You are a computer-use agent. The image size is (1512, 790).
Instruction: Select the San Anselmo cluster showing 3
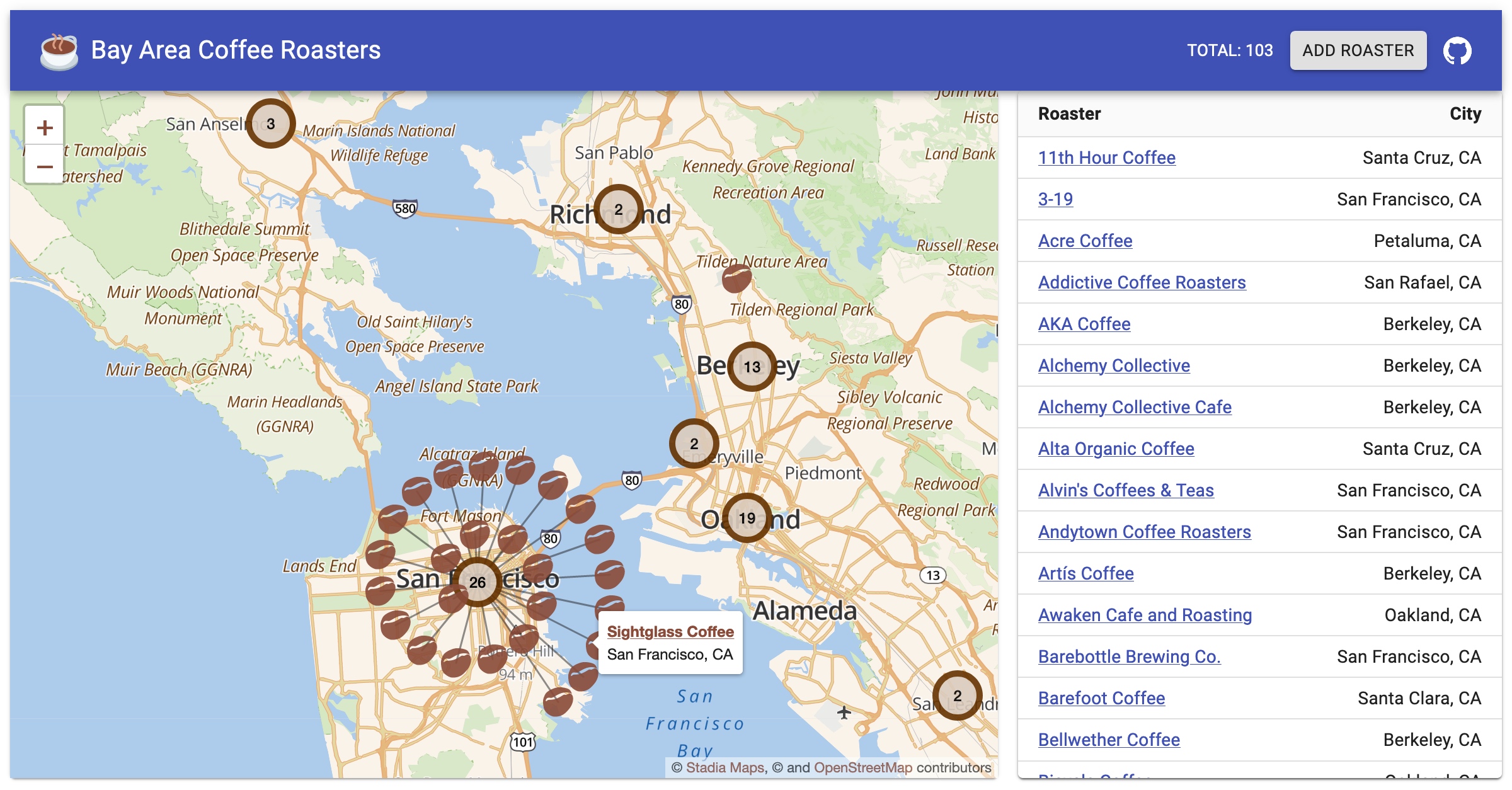[270, 123]
